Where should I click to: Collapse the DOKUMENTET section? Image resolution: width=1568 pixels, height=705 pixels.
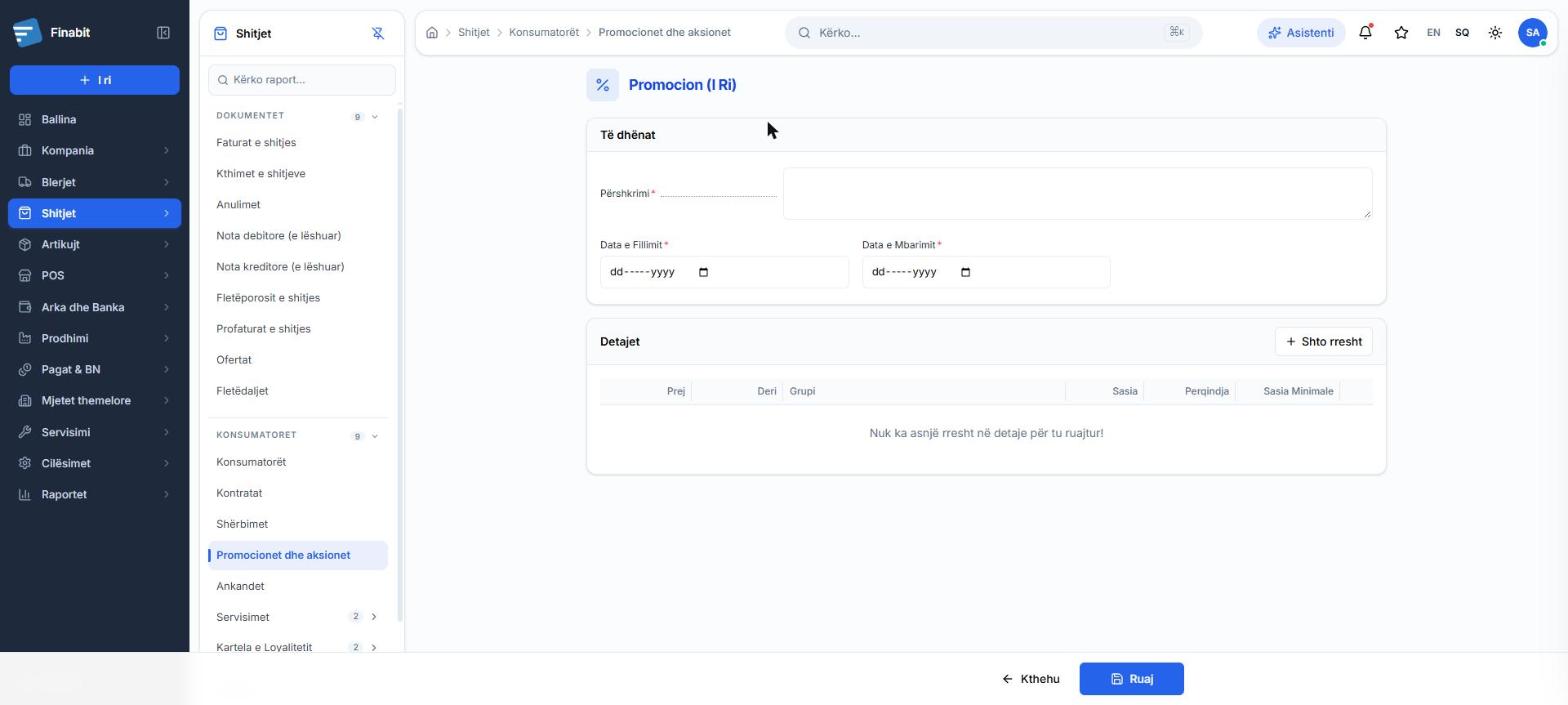point(375,117)
